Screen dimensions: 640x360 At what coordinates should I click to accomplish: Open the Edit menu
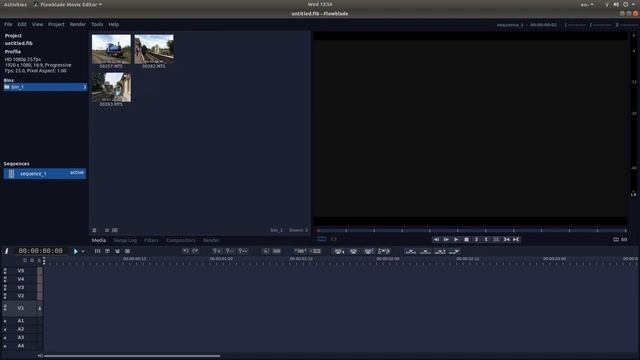(x=22, y=24)
